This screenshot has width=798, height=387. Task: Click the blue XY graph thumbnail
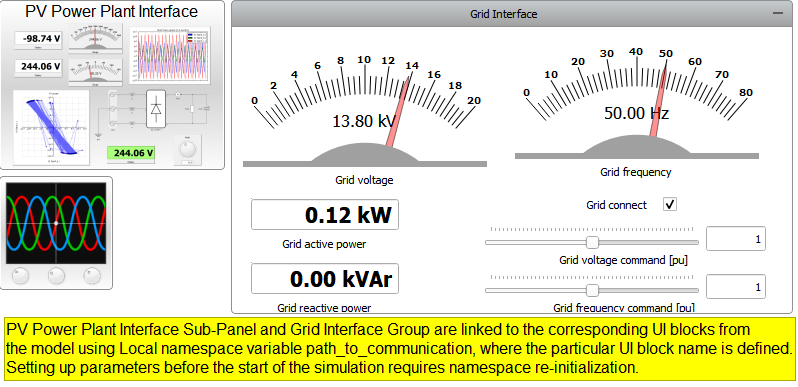(x=51, y=127)
